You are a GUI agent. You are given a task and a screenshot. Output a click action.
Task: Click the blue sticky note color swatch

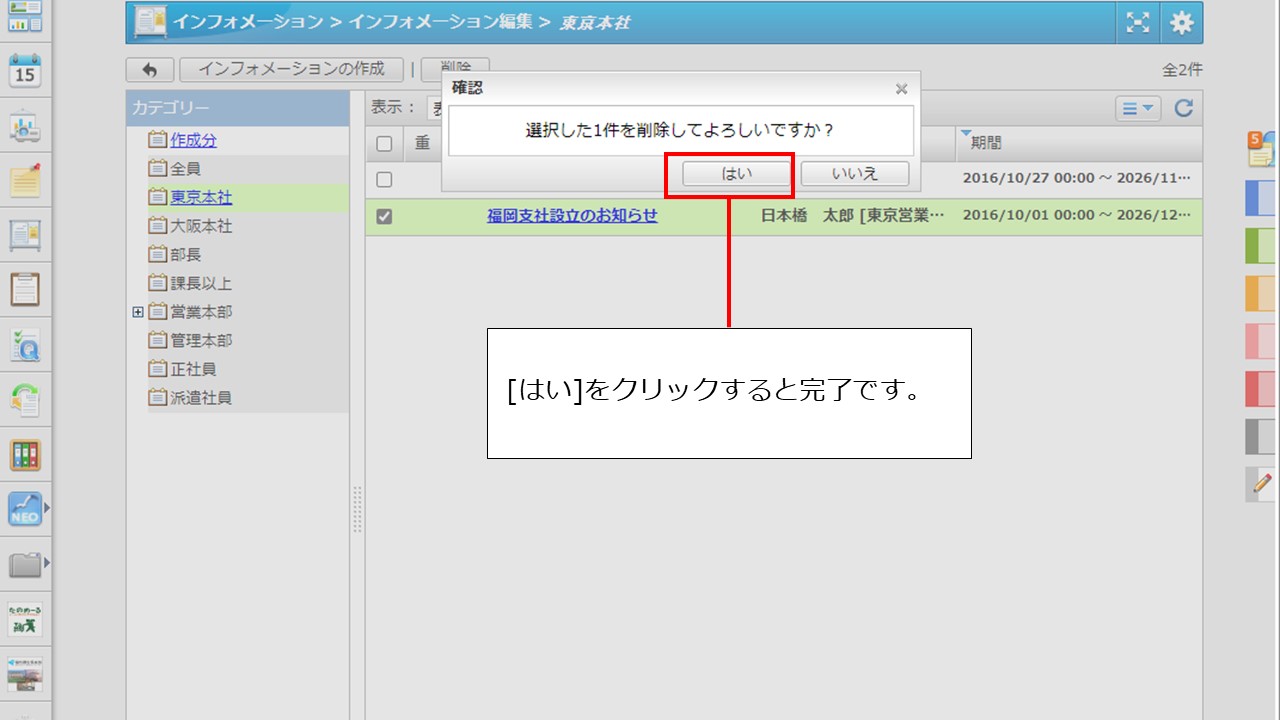pos(1260,198)
